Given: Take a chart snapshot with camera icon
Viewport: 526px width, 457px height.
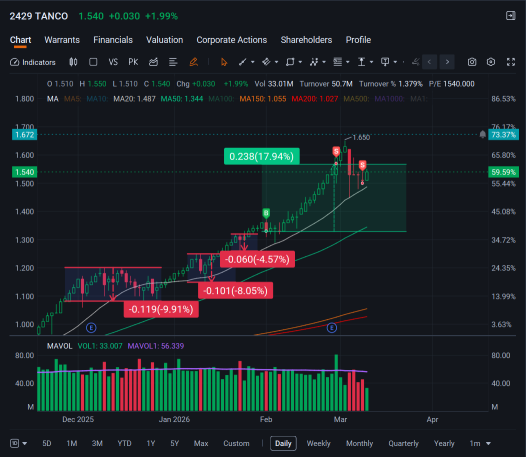Looking at the screenshot, I should click(472, 62).
